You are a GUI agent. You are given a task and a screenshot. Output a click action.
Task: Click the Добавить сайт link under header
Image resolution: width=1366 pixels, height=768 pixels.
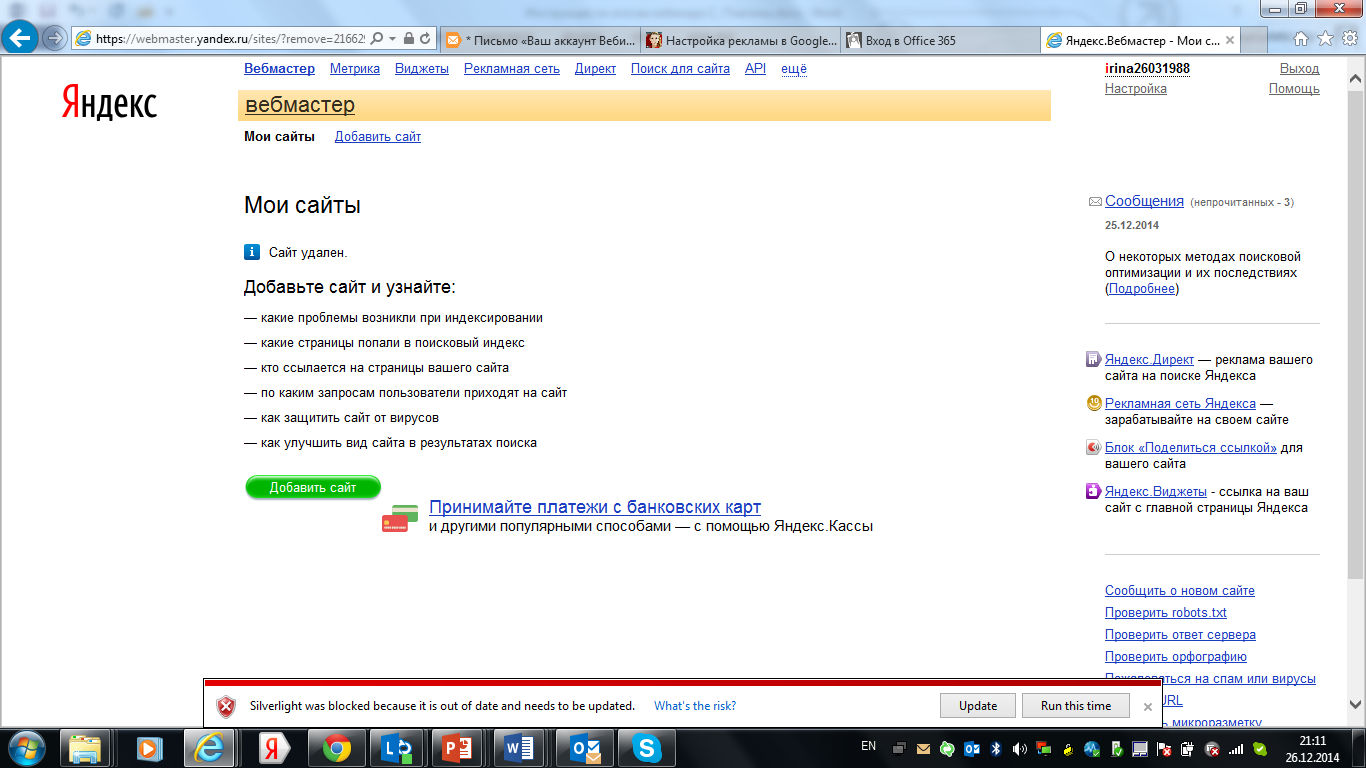378,137
